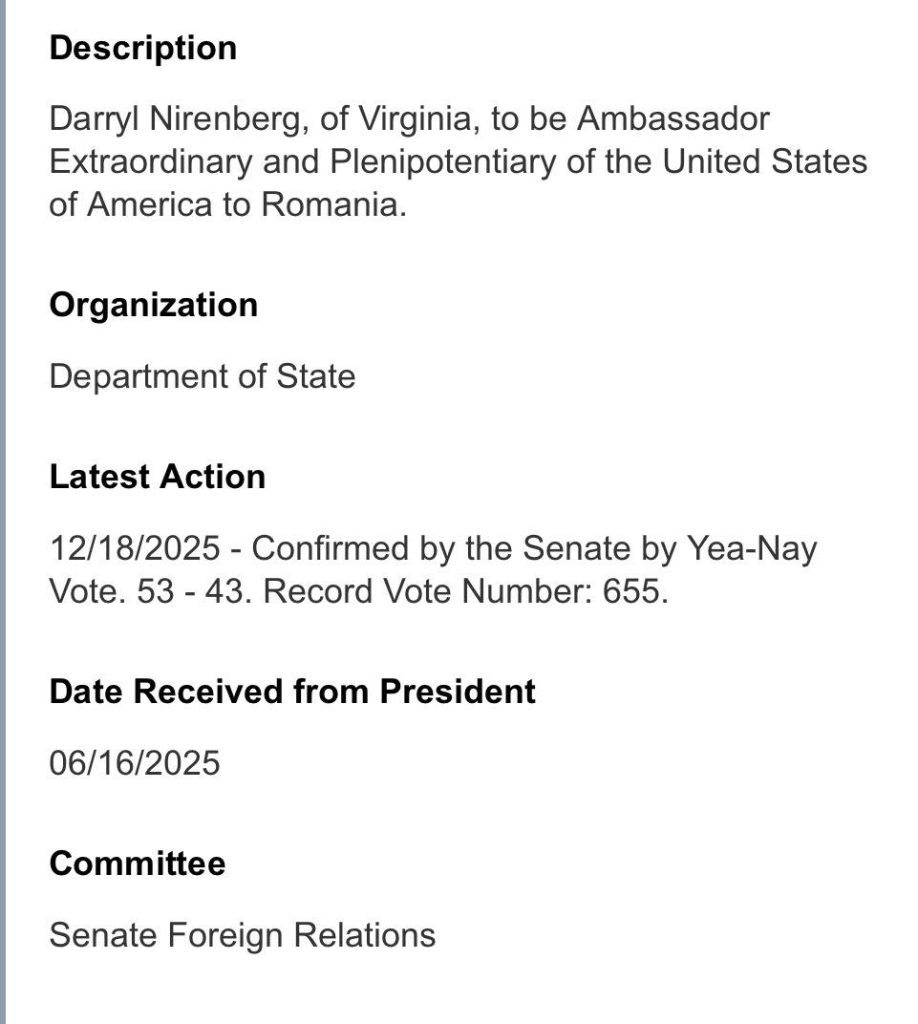Click the Organization heading
The width and height of the screenshot is (918, 1024).
[x=153, y=304]
